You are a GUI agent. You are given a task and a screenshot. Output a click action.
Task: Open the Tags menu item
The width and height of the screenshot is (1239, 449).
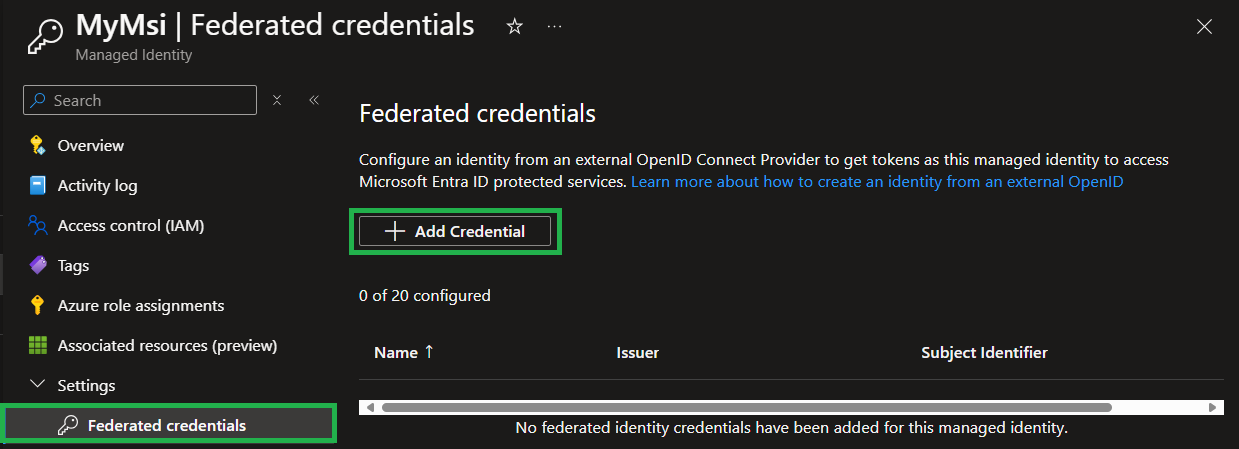coord(73,265)
